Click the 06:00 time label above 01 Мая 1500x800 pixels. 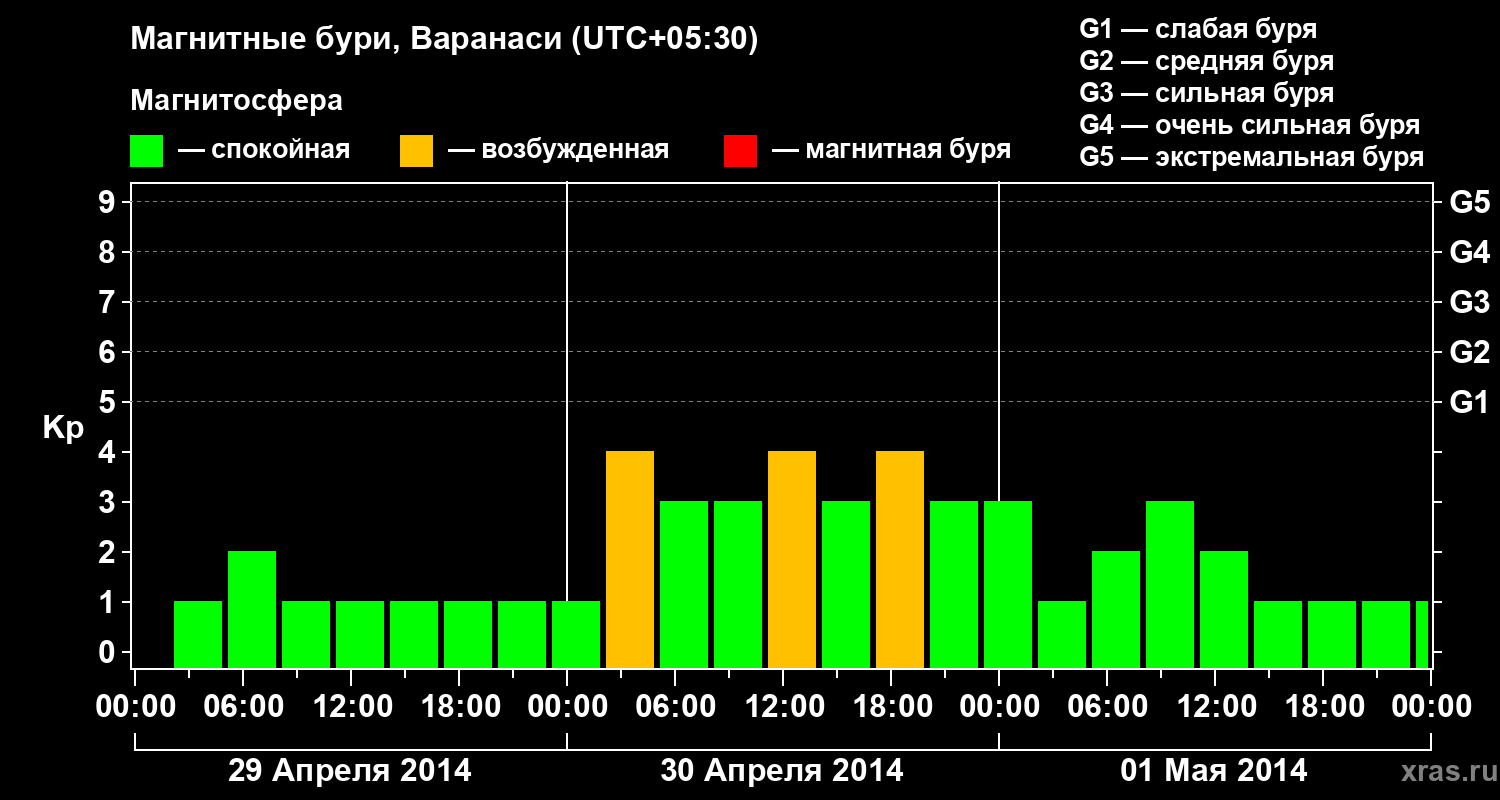1107,707
